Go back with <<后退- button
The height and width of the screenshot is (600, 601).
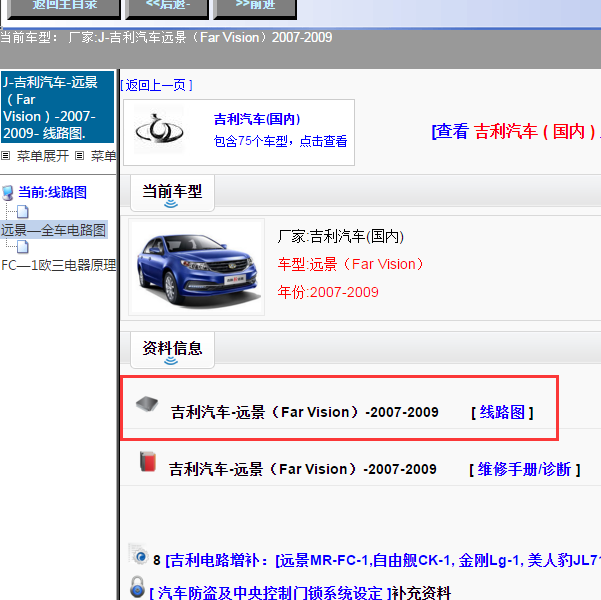pos(167,8)
